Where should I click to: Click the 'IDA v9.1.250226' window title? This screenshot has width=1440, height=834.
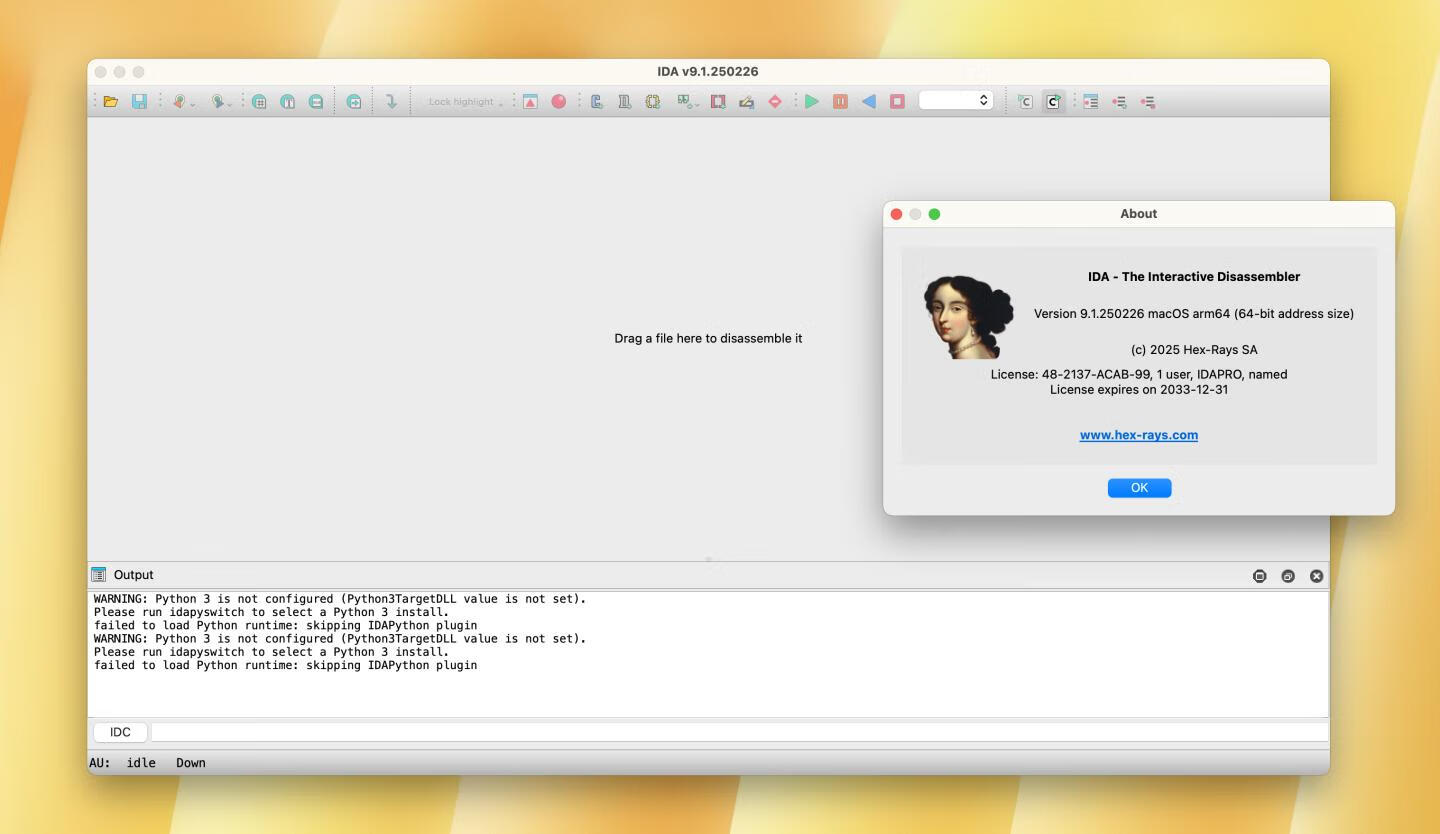[708, 72]
